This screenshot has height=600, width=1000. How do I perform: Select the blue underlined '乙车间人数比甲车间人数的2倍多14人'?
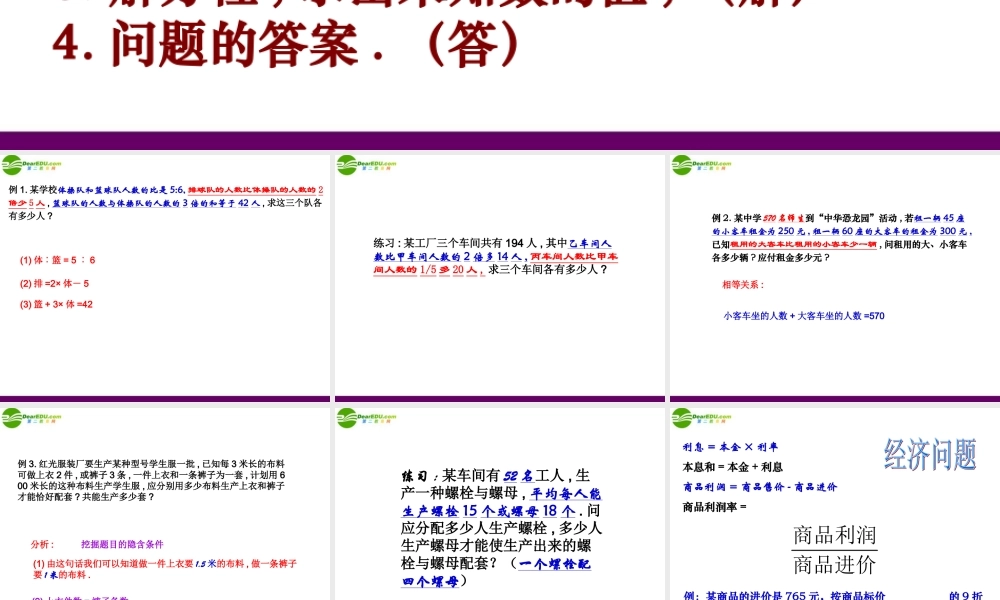click(492, 250)
